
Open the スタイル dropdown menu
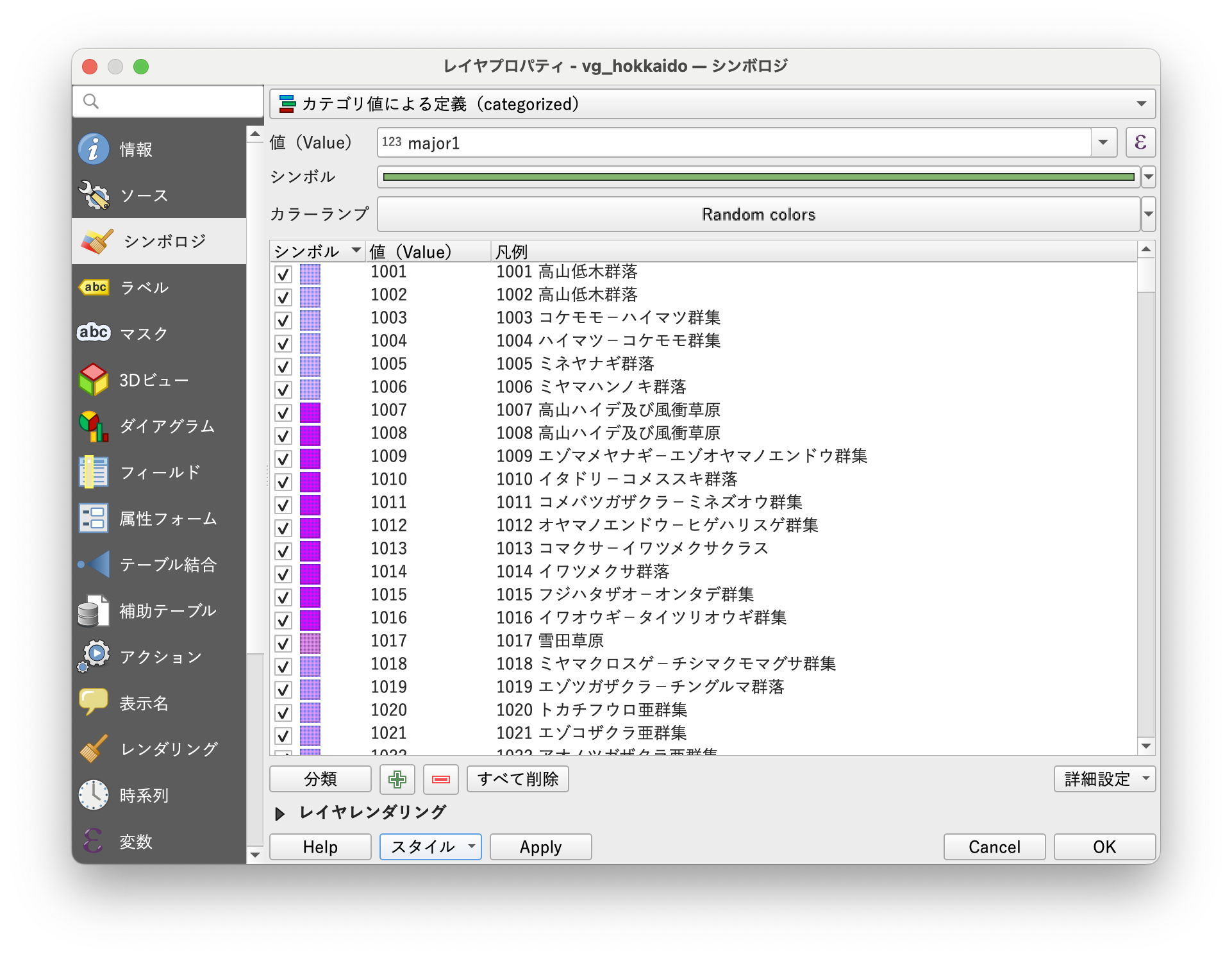[429, 847]
